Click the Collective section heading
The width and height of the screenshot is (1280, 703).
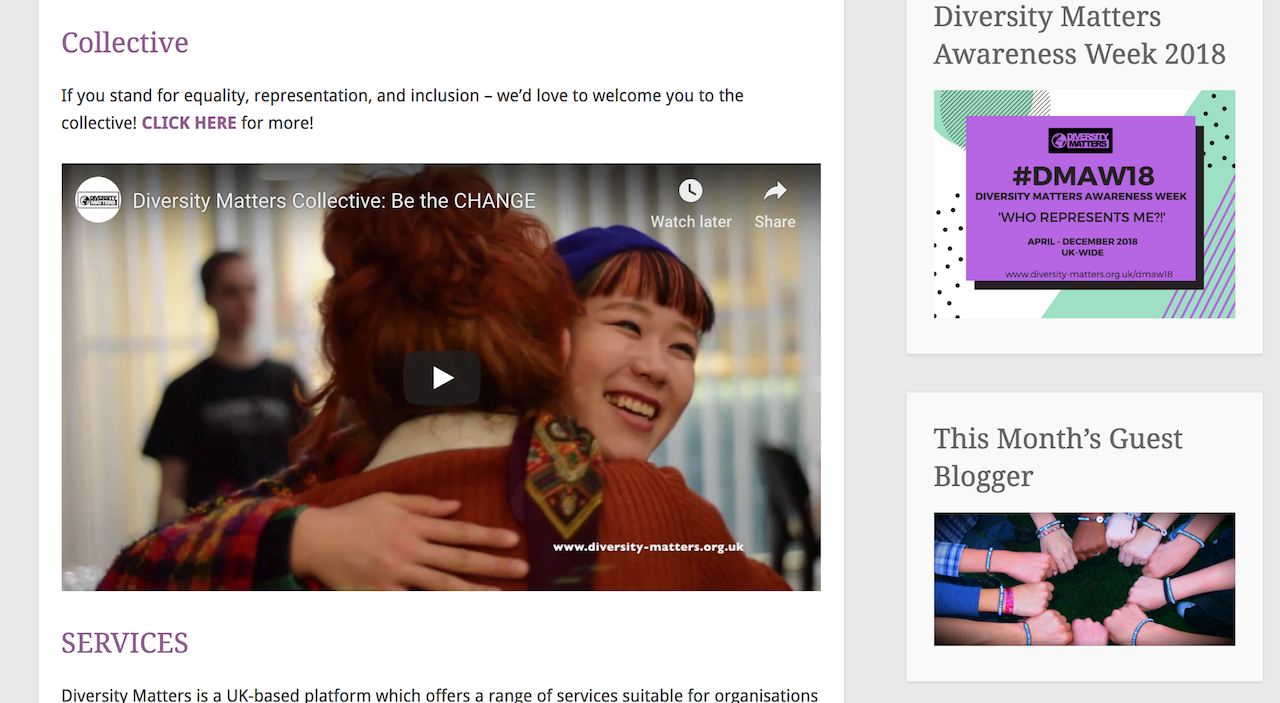(125, 43)
